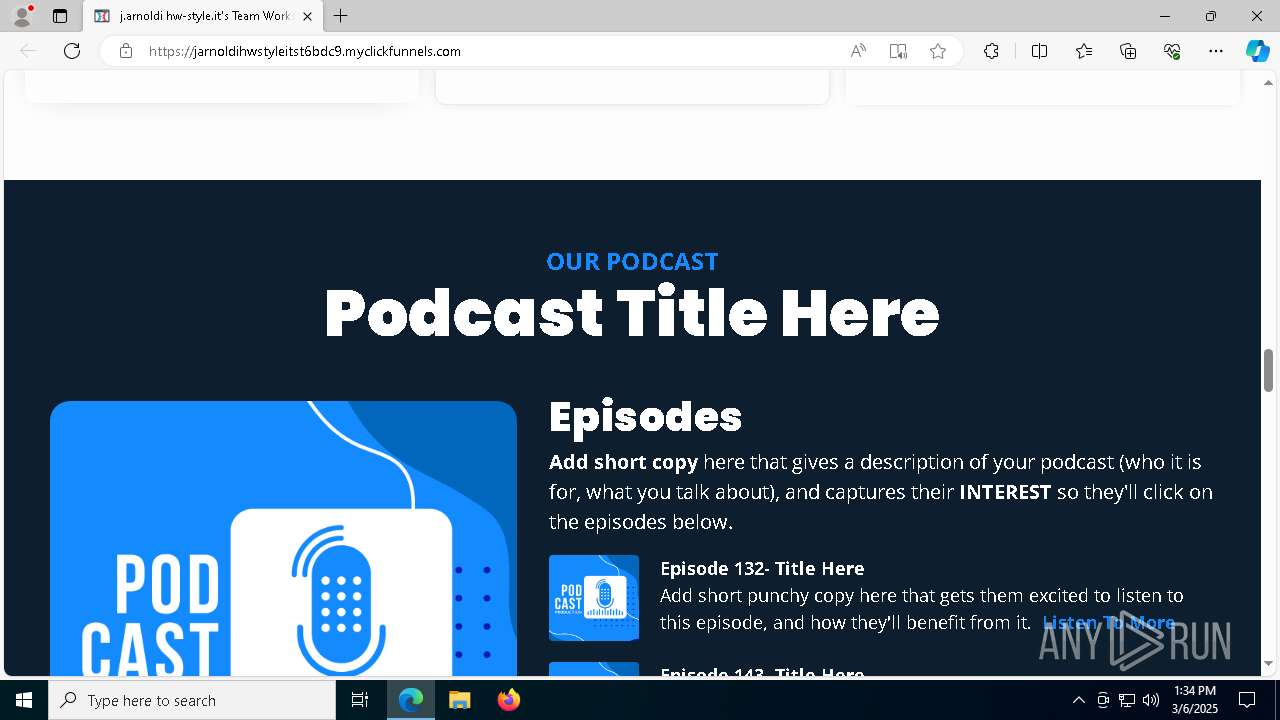This screenshot has width=1280, height=720.
Task: Select the Team Work browser tab
Action: (203, 16)
